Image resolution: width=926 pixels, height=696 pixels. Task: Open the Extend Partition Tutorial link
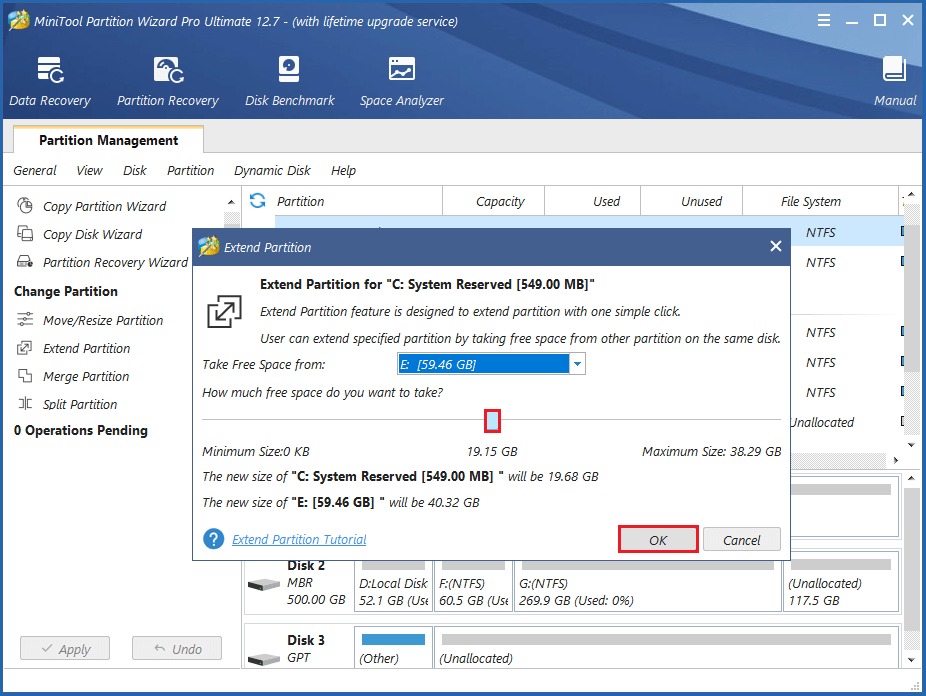(299, 540)
